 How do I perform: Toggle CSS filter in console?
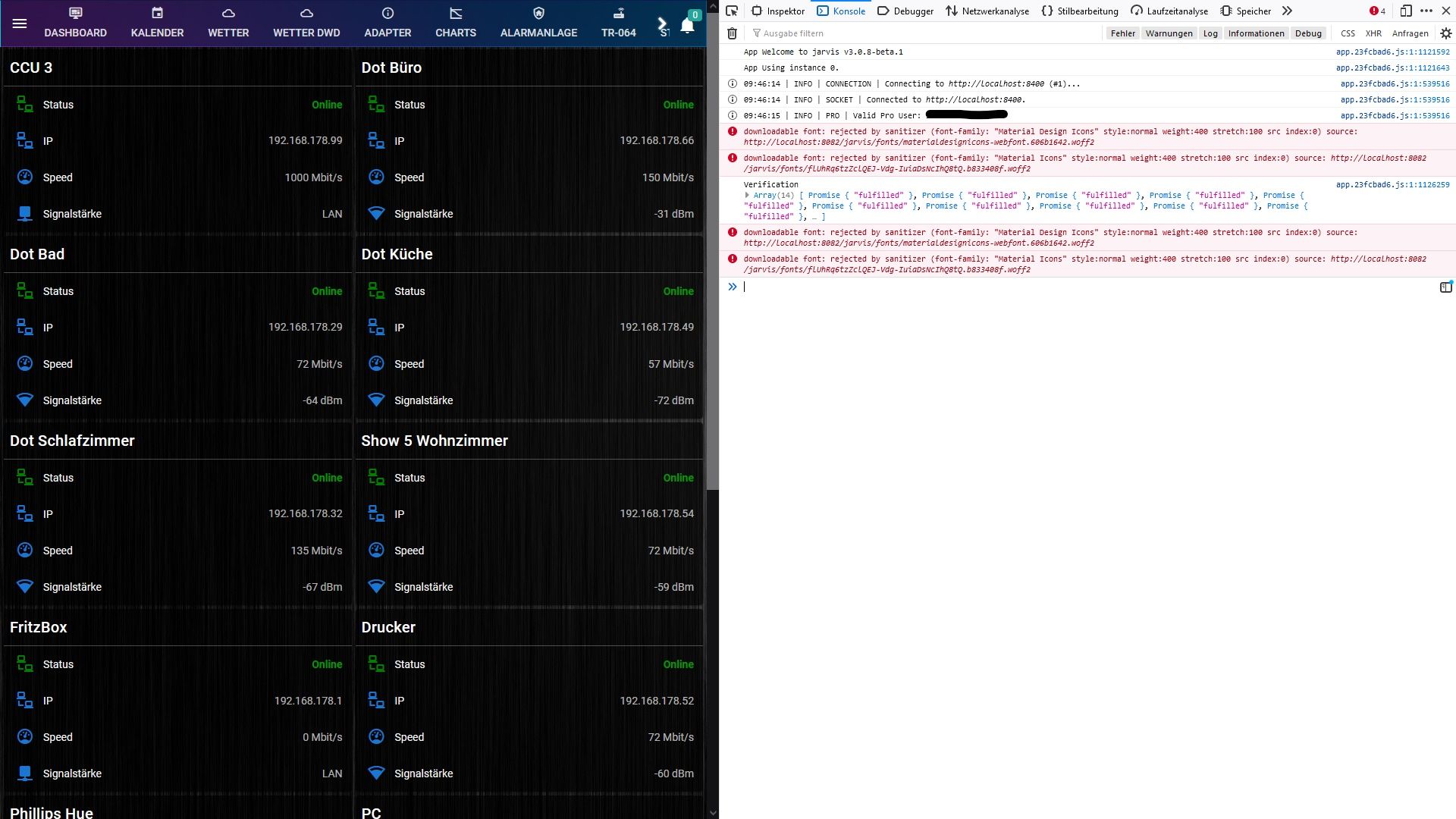pos(1348,33)
